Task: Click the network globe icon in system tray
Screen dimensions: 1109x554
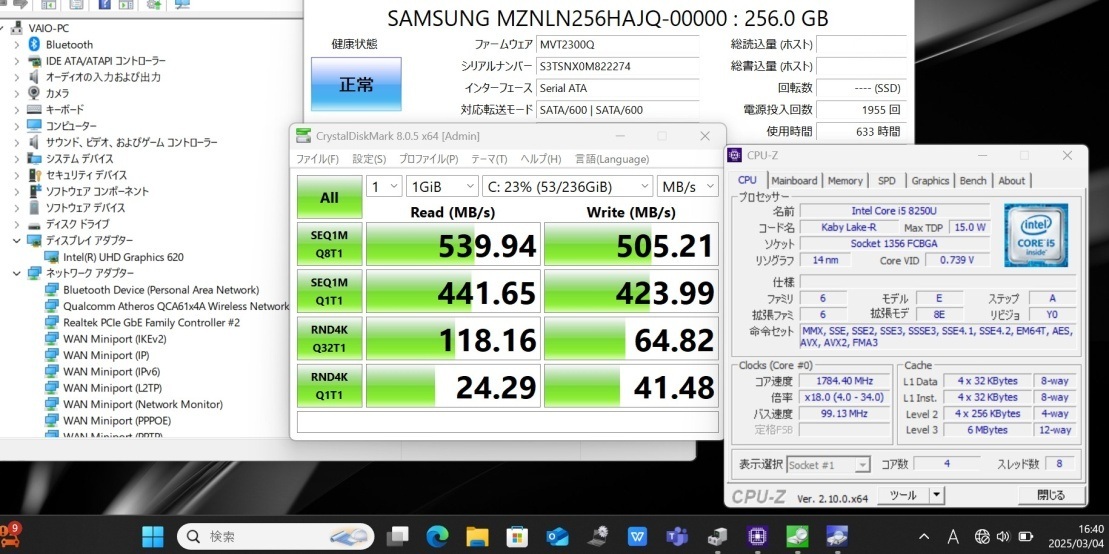Action: 982,536
